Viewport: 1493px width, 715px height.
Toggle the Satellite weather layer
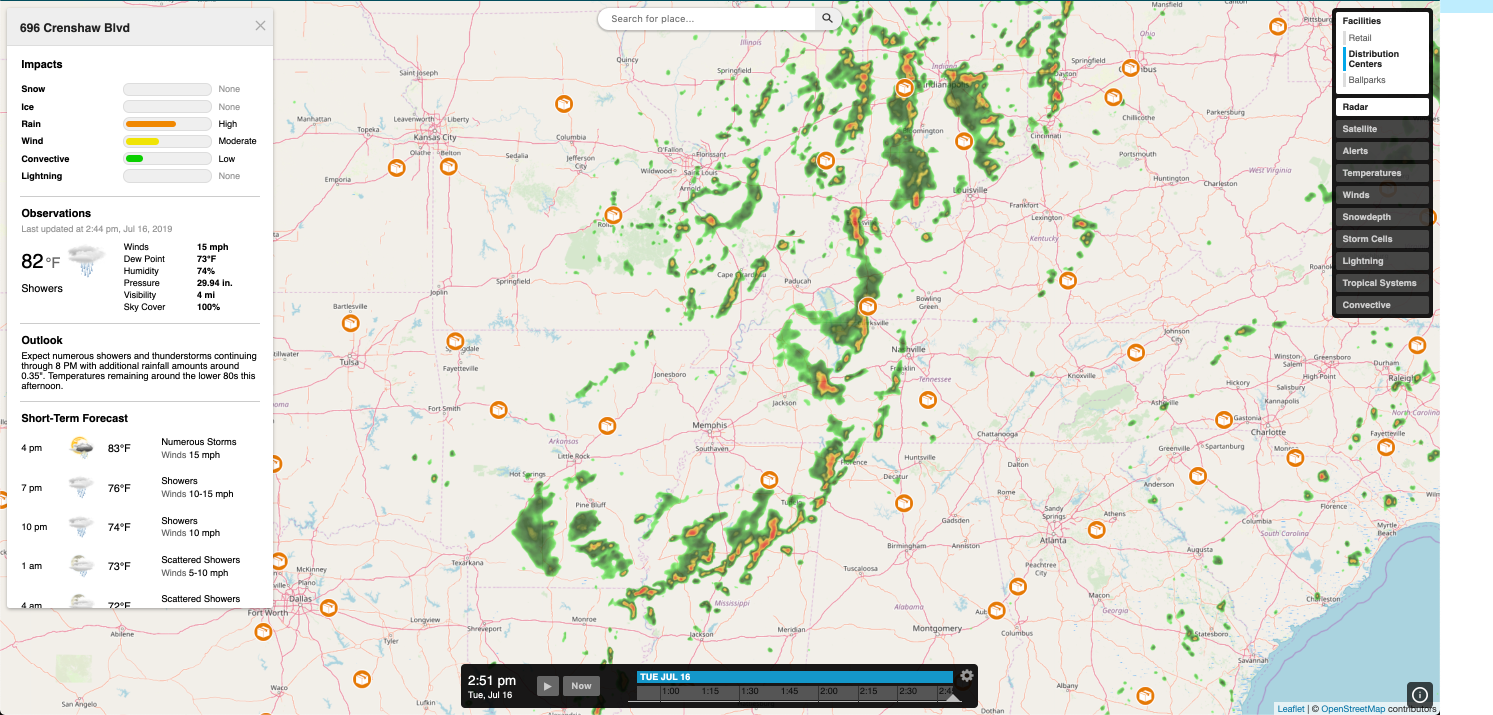click(1381, 128)
